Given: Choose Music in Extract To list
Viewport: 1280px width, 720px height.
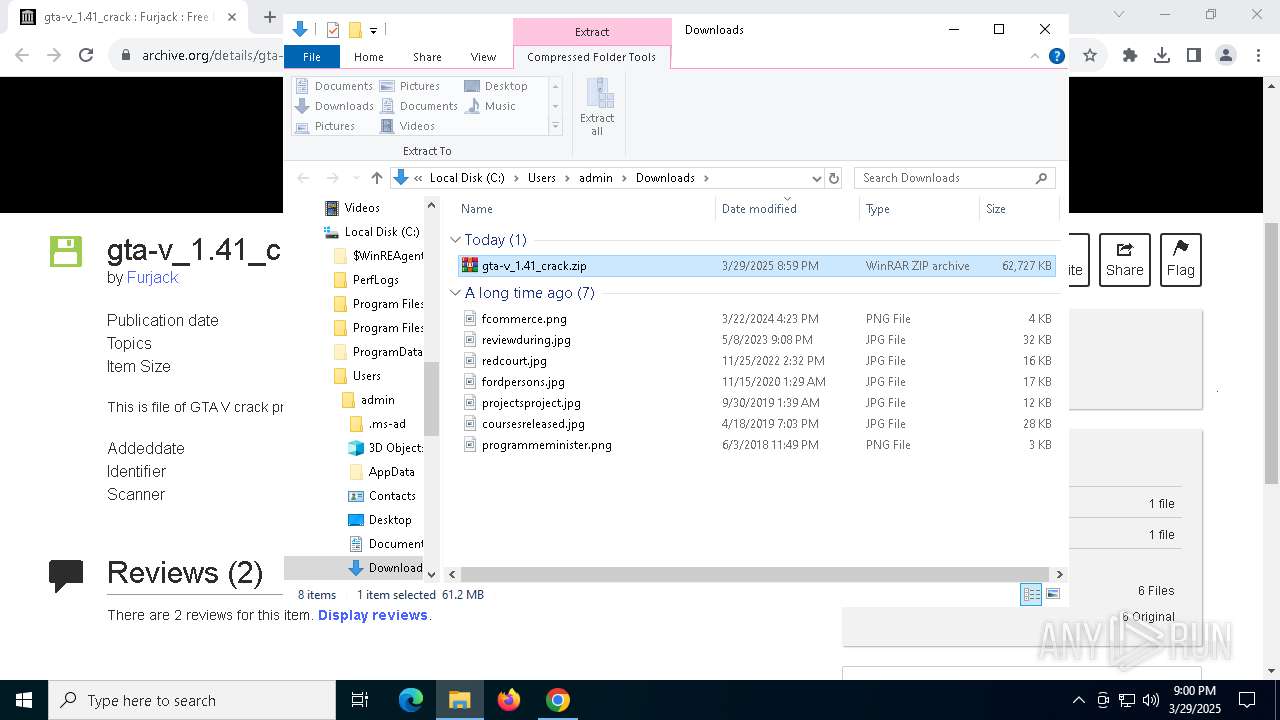Looking at the screenshot, I should (490, 106).
